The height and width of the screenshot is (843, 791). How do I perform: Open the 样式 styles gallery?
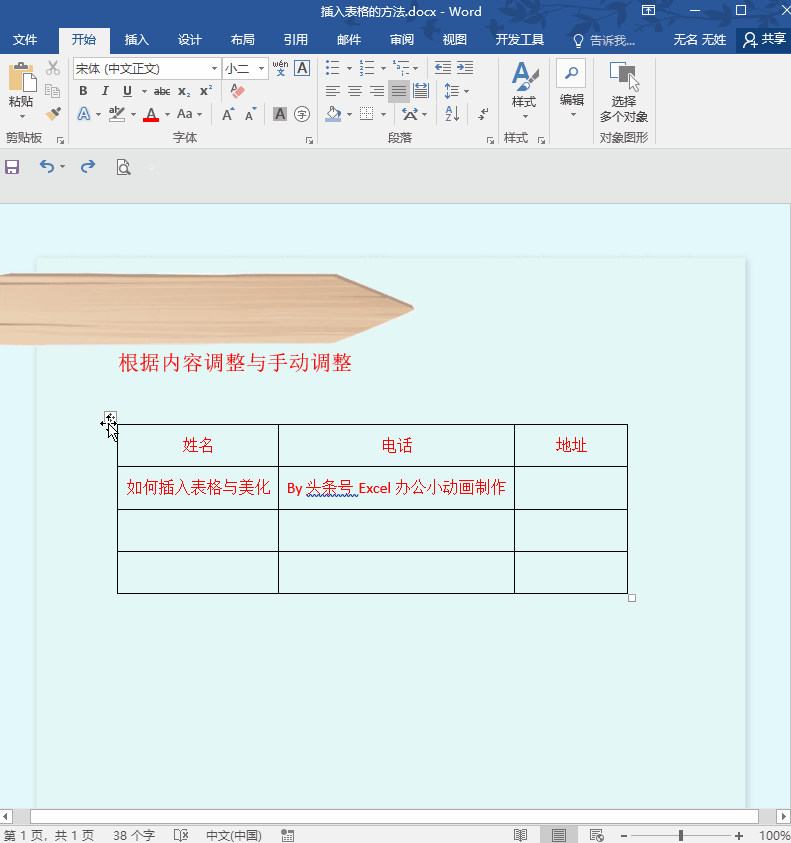pos(524,91)
